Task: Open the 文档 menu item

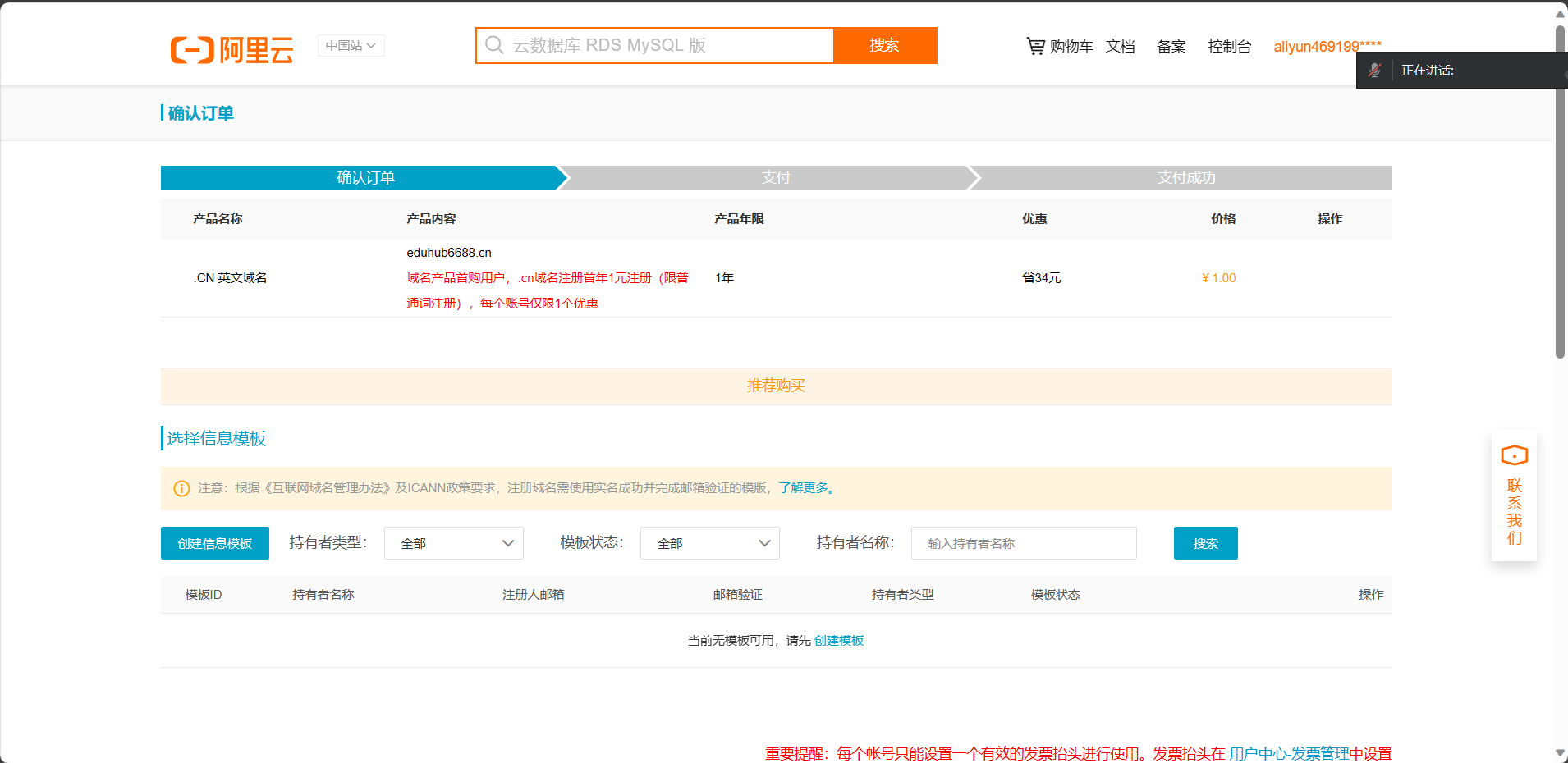Action: point(1121,47)
